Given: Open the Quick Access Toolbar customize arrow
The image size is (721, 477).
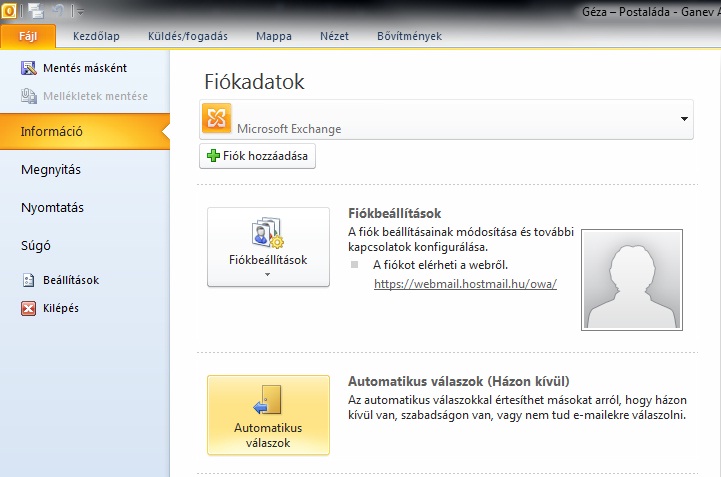Looking at the screenshot, I should (80, 11).
